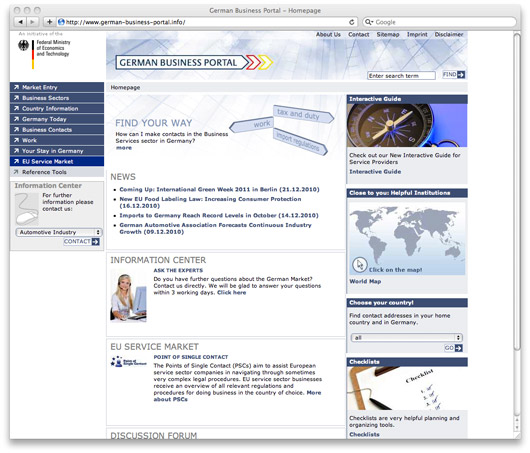Viewport: 530px width, 453px height.
Task: Click the 'more' link under Find Your Way
Action: [x=124, y=148]
